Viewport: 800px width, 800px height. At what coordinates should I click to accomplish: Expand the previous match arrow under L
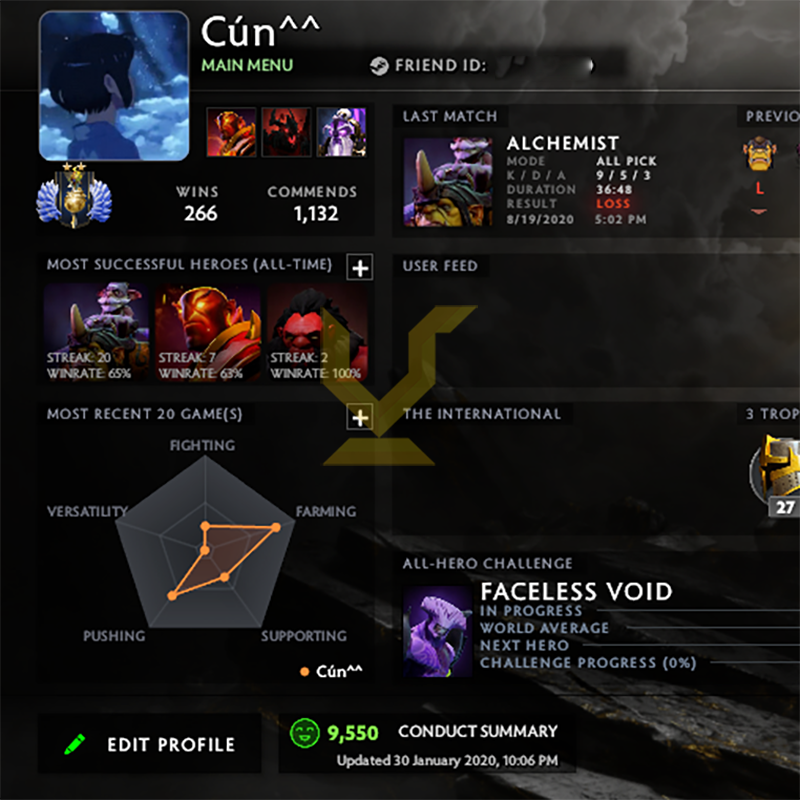[759, 211]
